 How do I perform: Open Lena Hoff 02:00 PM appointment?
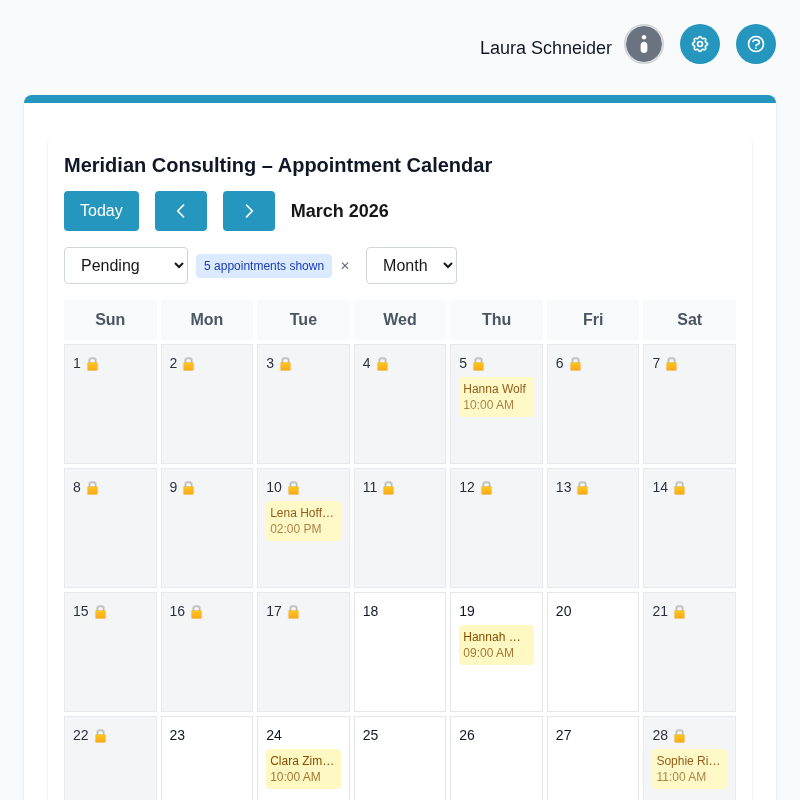pos(303,521)
